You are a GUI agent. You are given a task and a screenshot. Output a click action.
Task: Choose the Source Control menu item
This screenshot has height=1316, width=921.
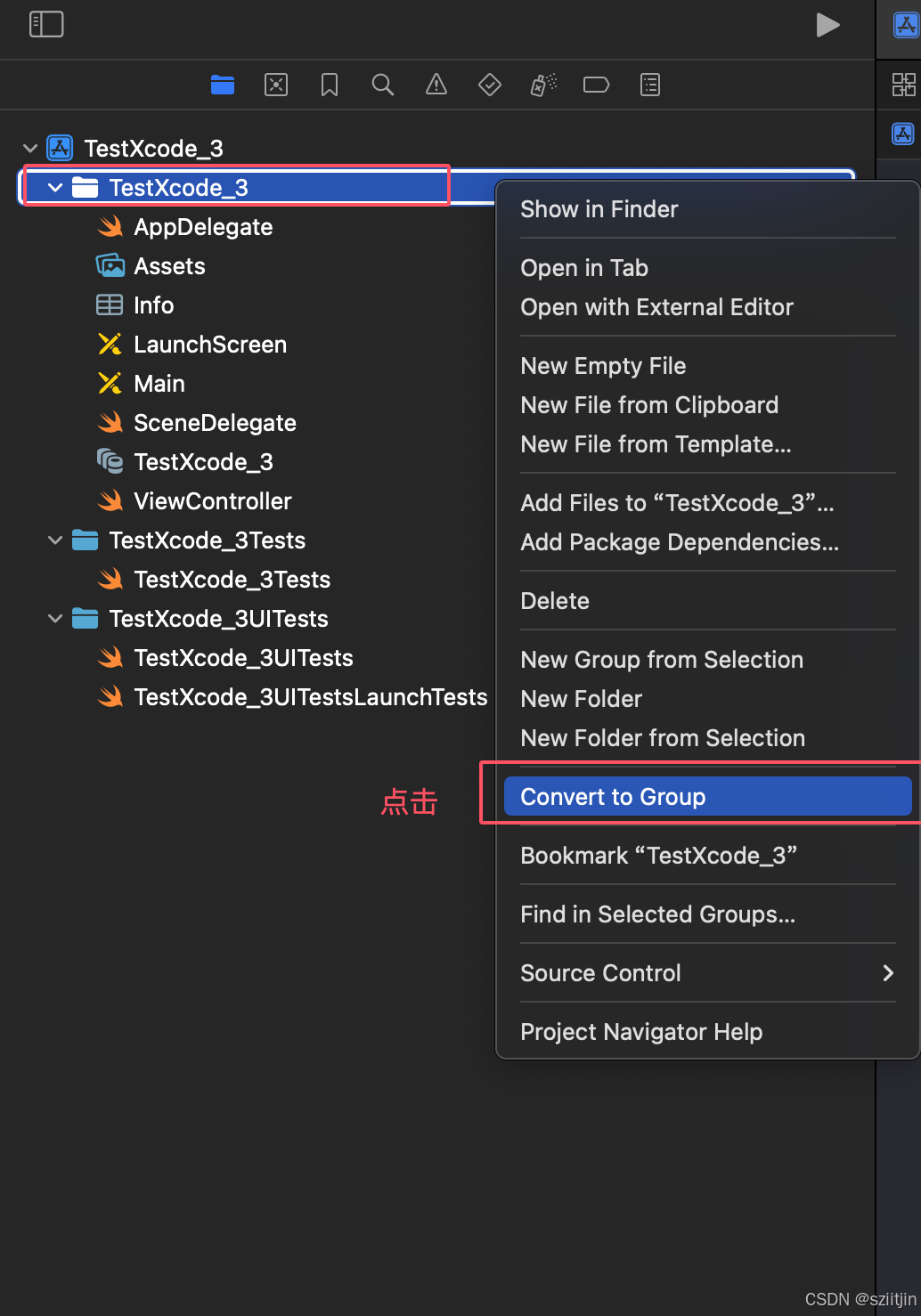(x=707, y=972)
